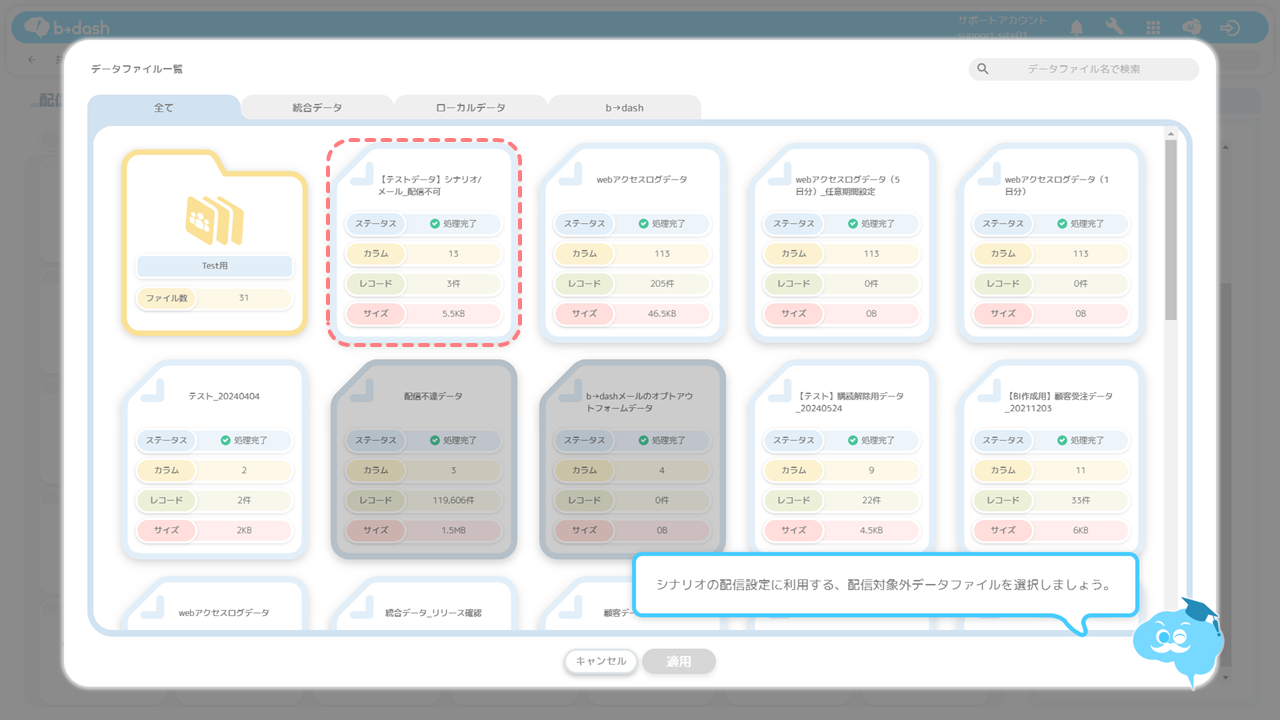Click the logout icon in header
This screenshot has width=1280, height=720.
[1231, 28]
